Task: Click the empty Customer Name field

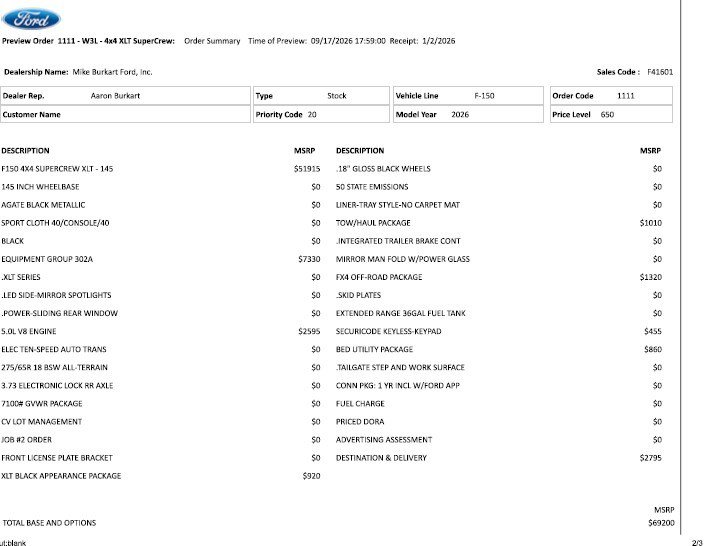Action: click(125, 114)
